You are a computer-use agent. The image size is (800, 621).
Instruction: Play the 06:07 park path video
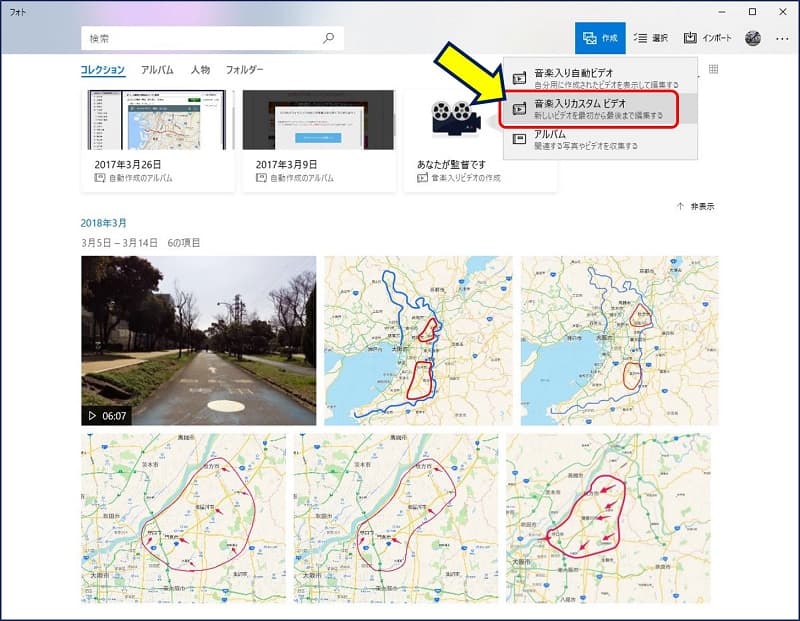pyautogui.click(x=198, y=340)
